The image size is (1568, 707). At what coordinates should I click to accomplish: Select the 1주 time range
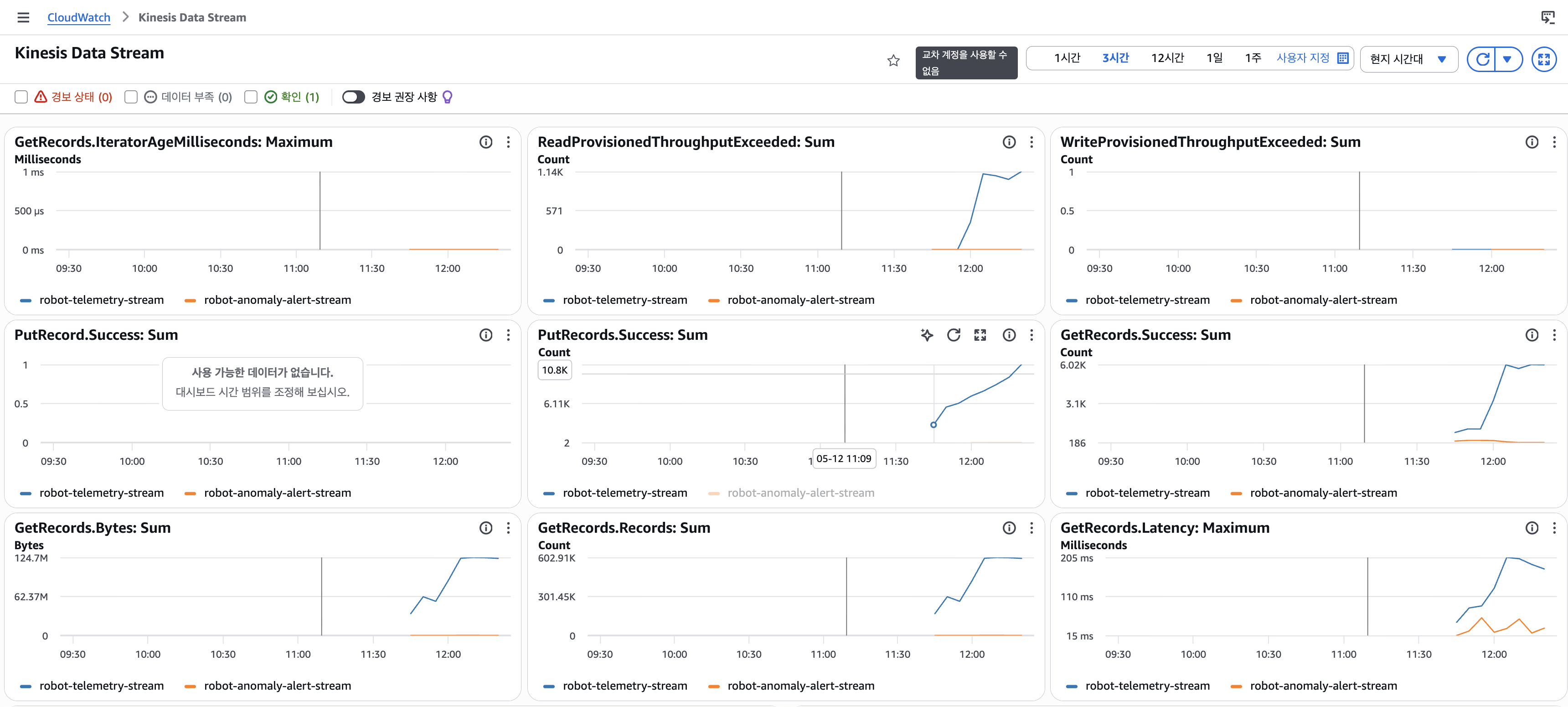pyautogui.click(x=1253, y=58)
